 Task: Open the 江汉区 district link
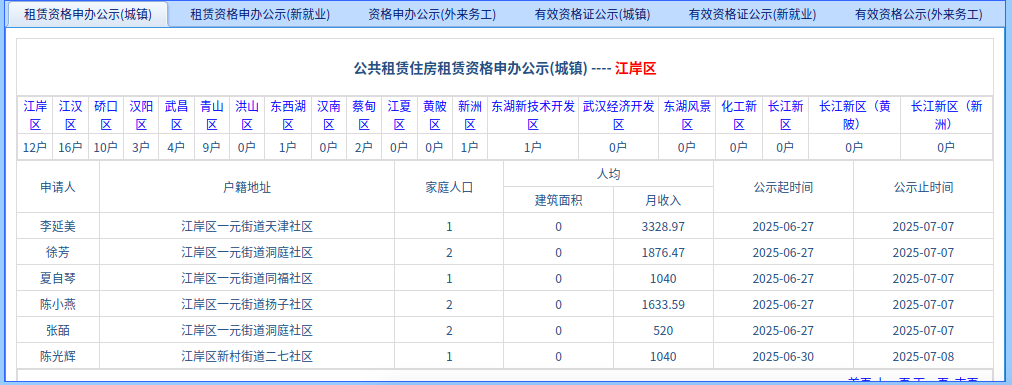(70, 115)
